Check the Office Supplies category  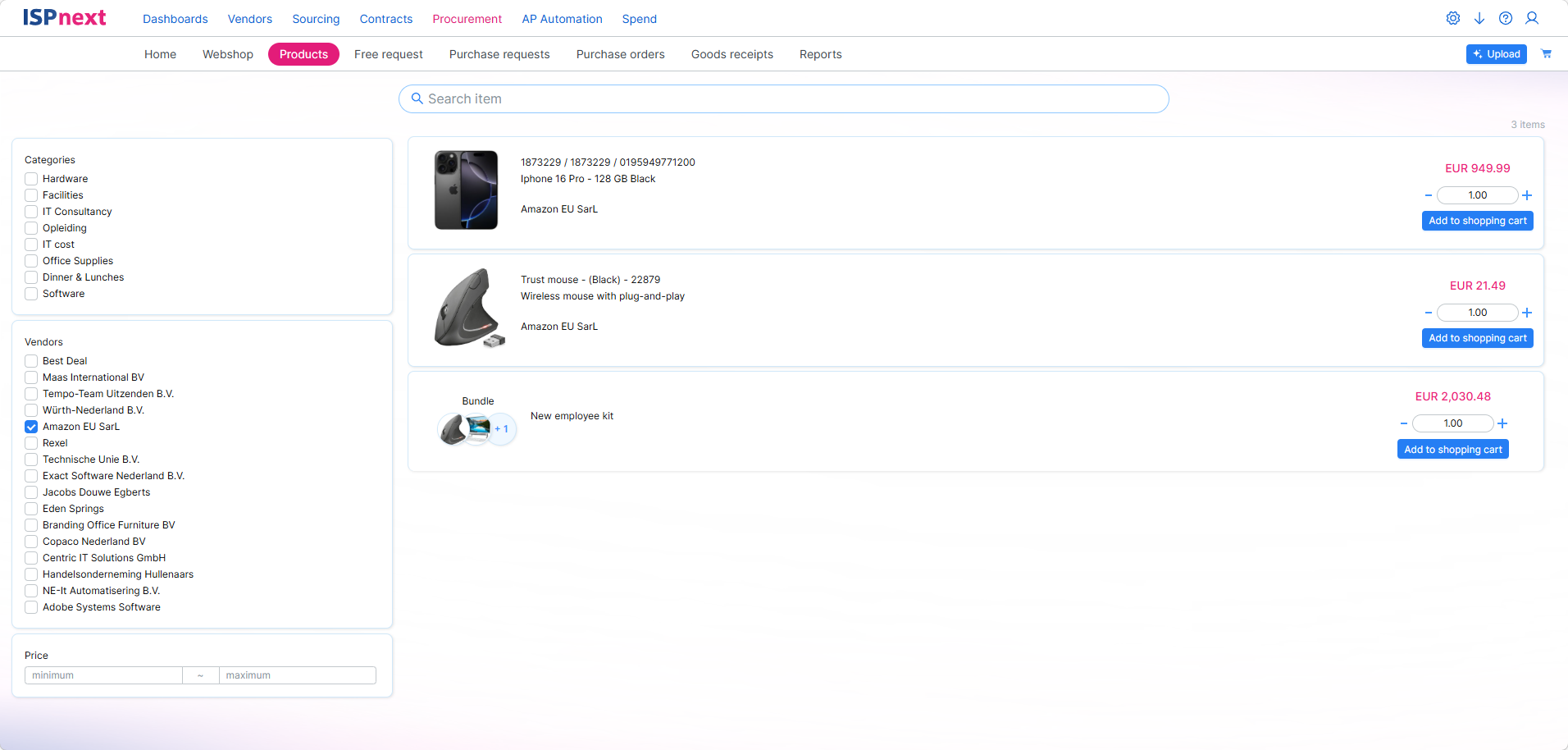31,261
